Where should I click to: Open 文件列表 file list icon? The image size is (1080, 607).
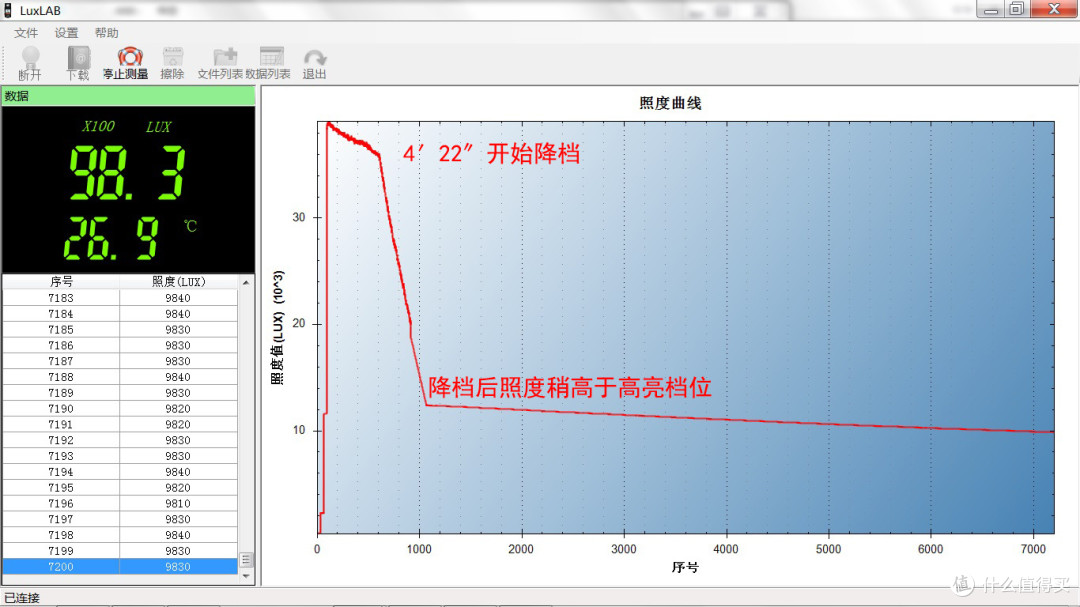220,63
